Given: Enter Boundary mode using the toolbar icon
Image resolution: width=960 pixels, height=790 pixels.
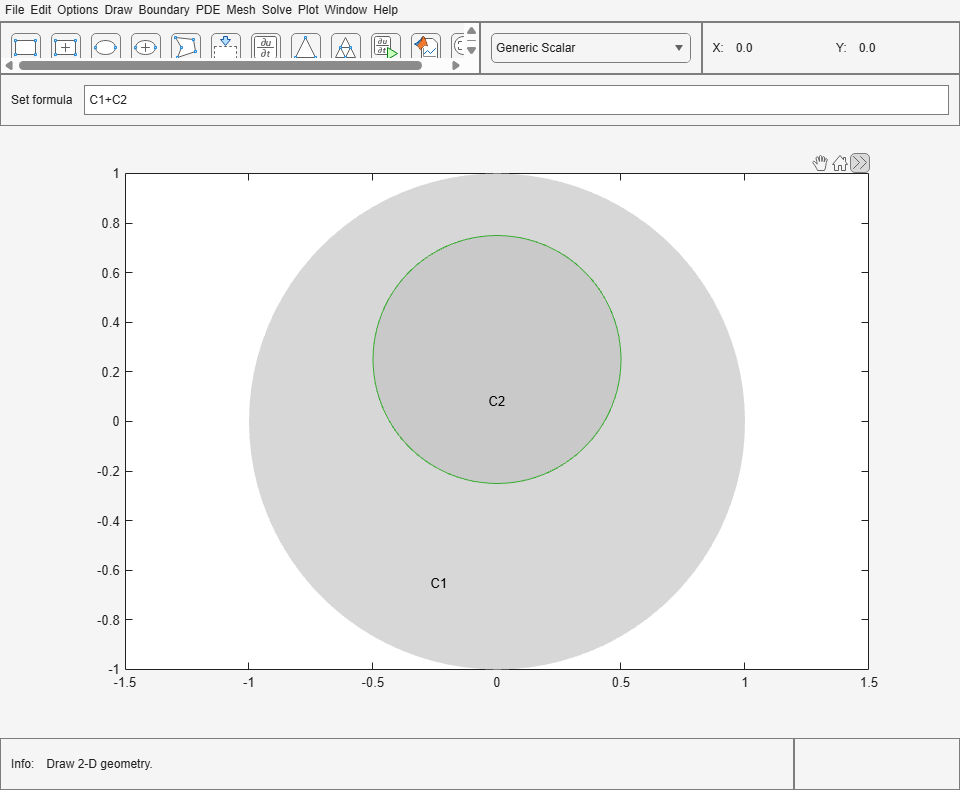Looking at the screenshot, I should coord(225,46).
